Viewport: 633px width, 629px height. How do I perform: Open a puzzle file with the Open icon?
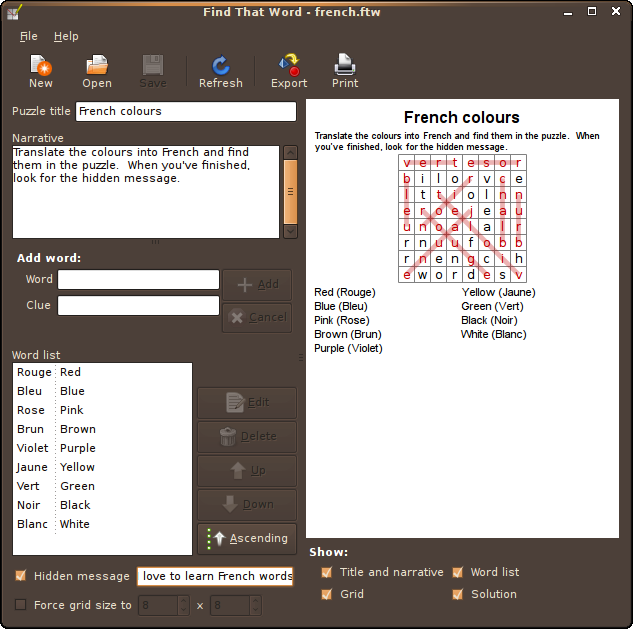97,65
